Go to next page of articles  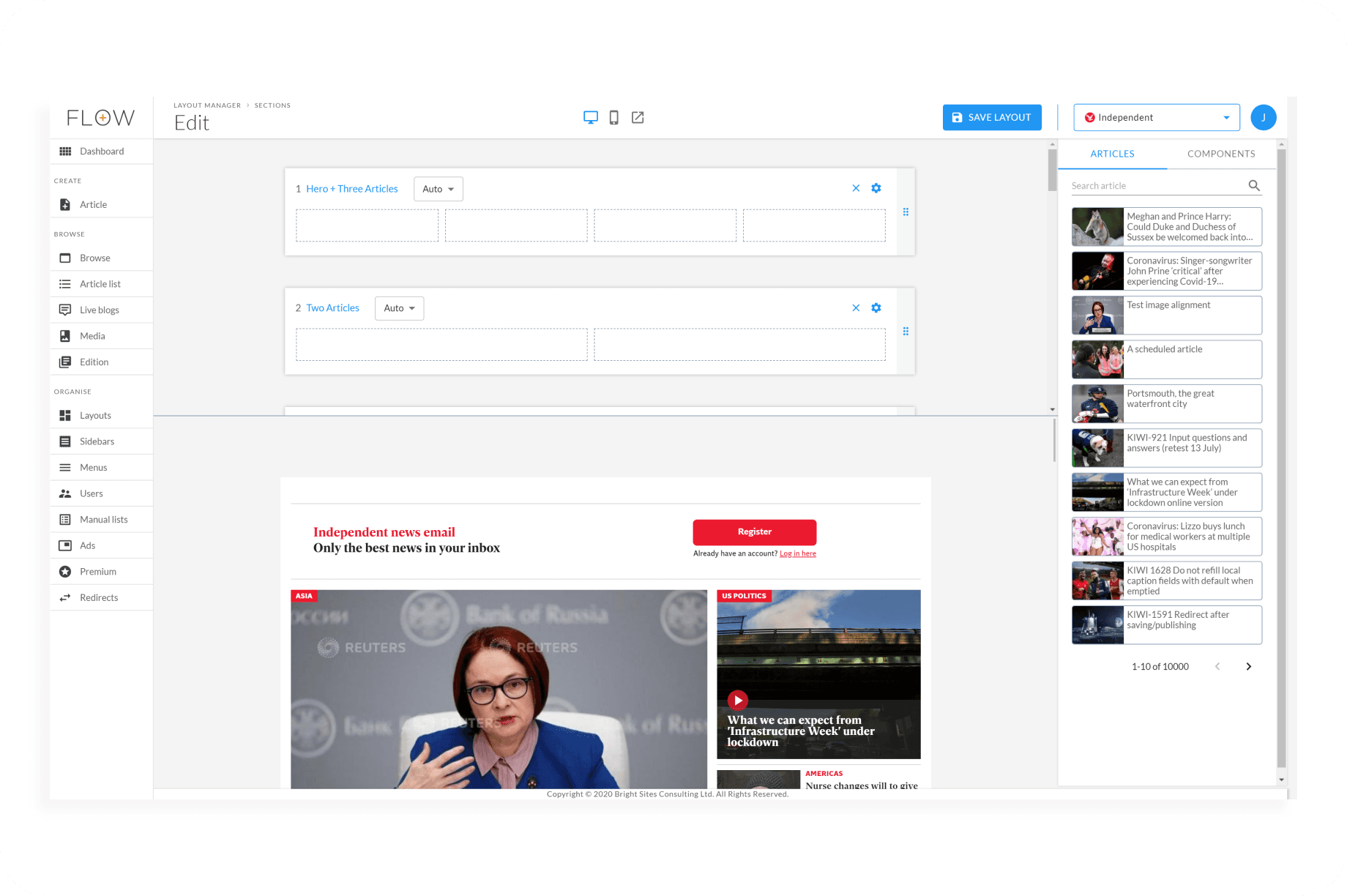coord(1249,667)
